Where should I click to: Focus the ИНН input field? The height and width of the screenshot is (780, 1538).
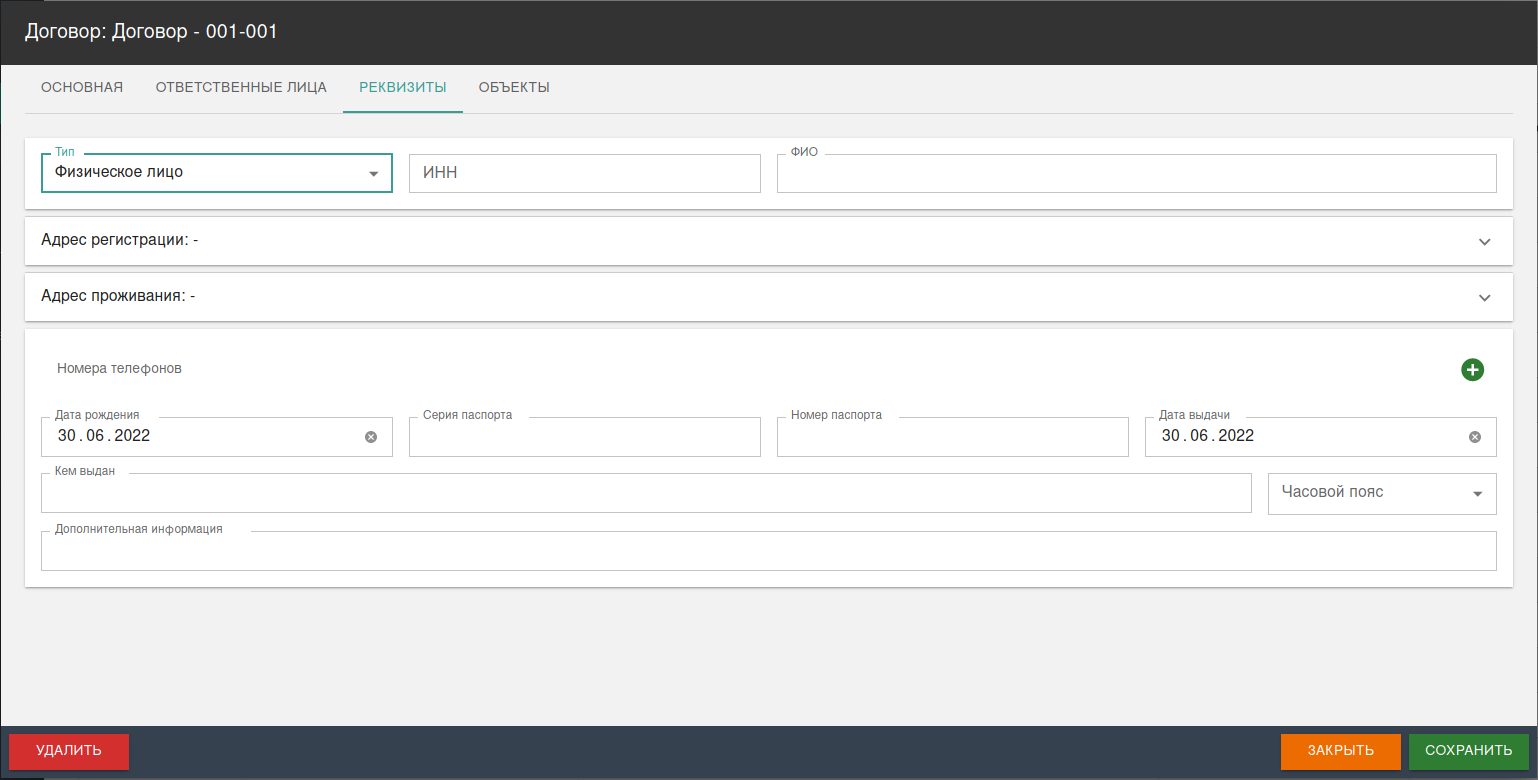[x=585, y=173]
